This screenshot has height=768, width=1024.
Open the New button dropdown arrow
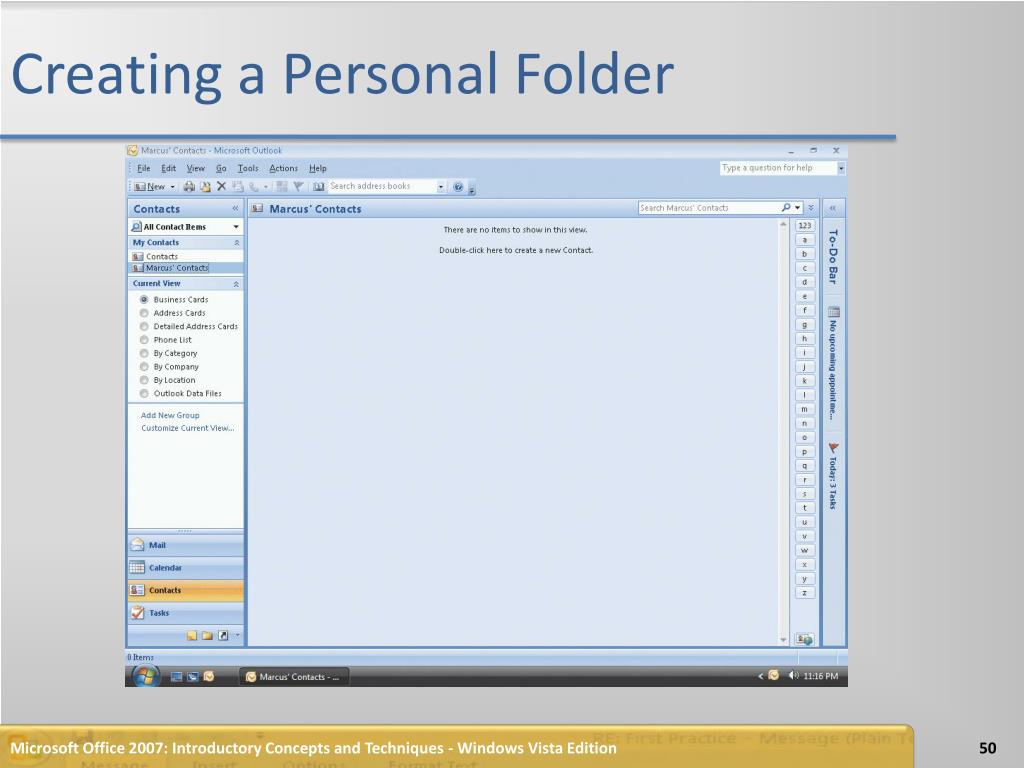(172, 187)
